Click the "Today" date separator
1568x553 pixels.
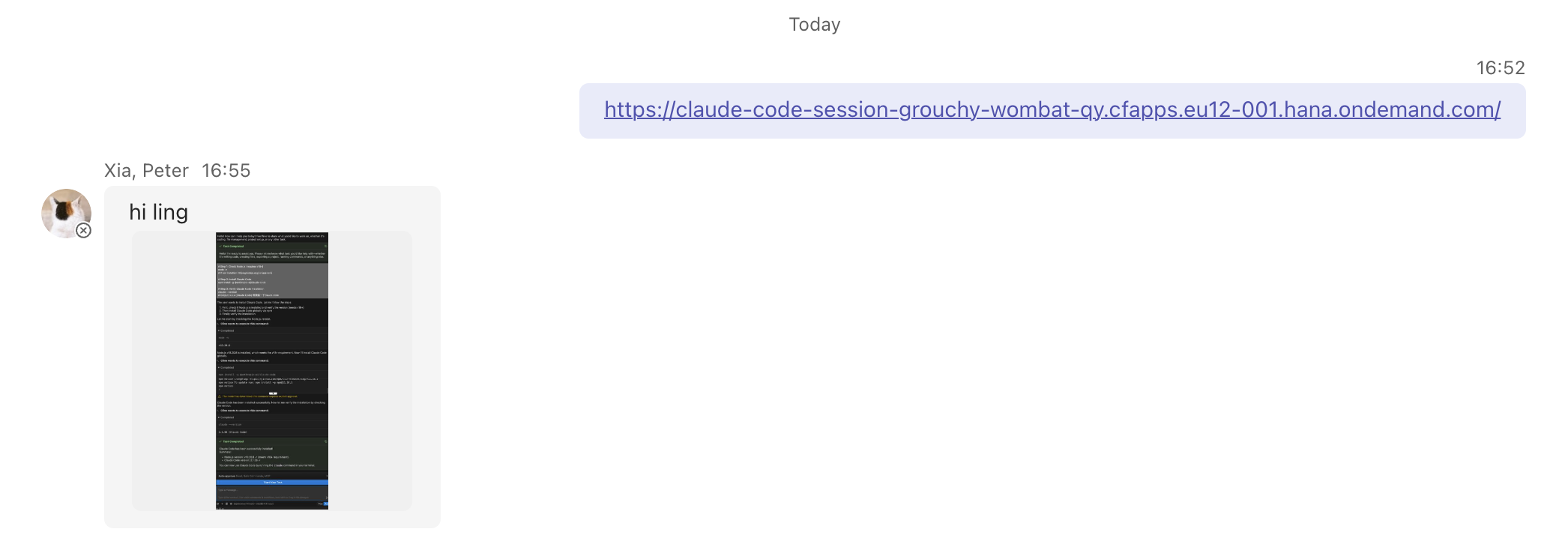814,25
